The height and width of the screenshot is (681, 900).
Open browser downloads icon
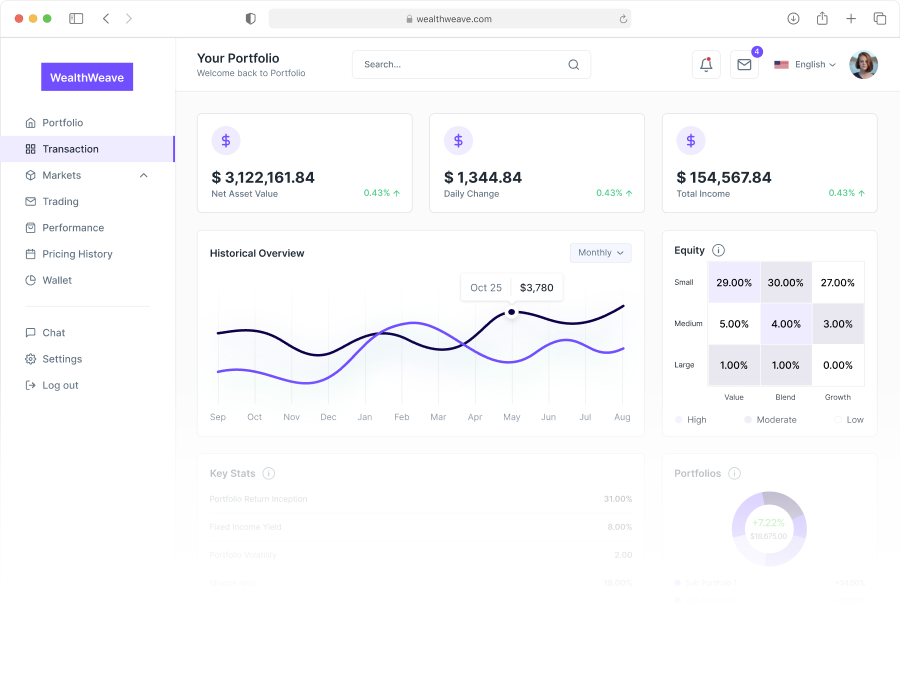[793, 19]
